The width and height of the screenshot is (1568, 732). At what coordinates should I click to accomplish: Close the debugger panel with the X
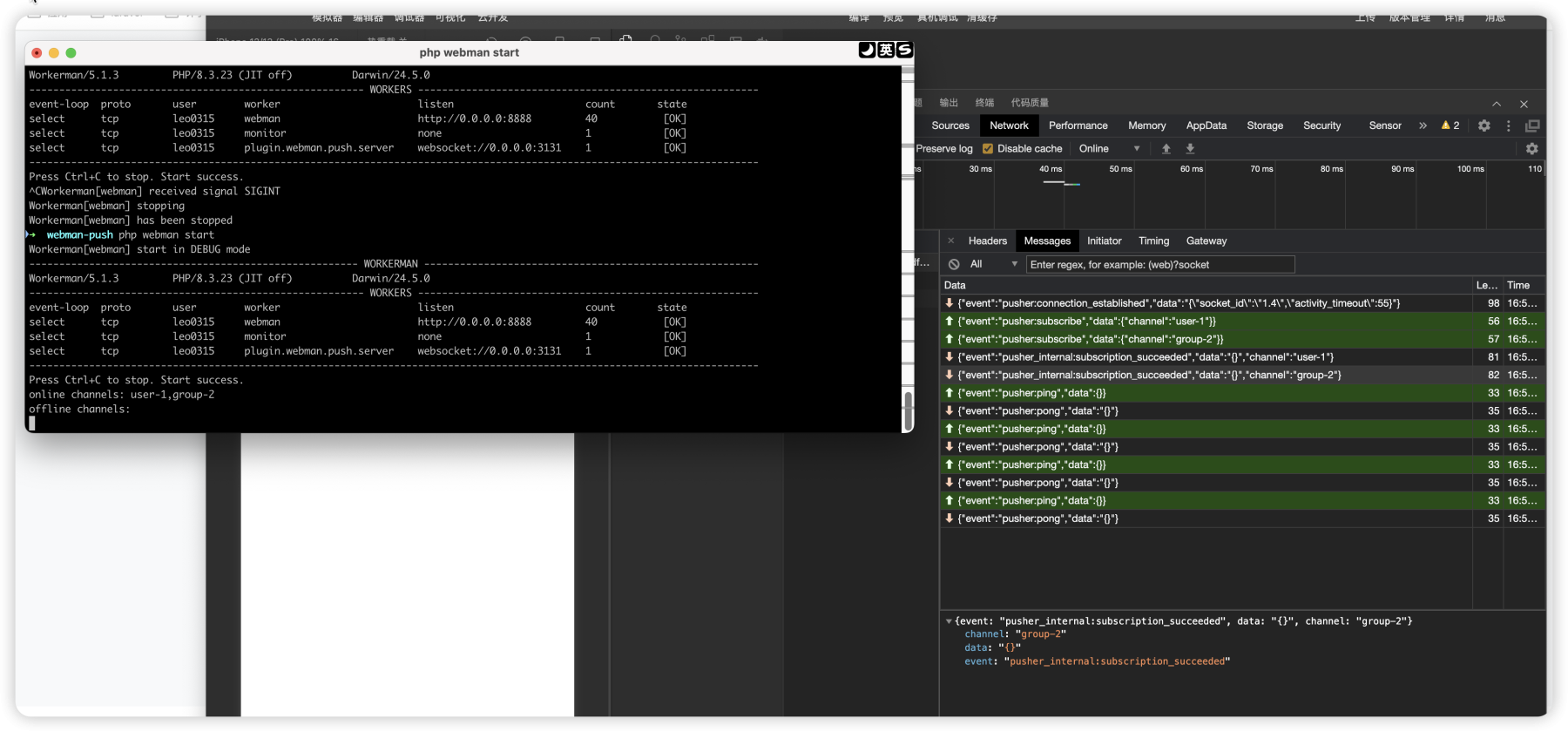pyautogui.click(x=1524, y=104)
